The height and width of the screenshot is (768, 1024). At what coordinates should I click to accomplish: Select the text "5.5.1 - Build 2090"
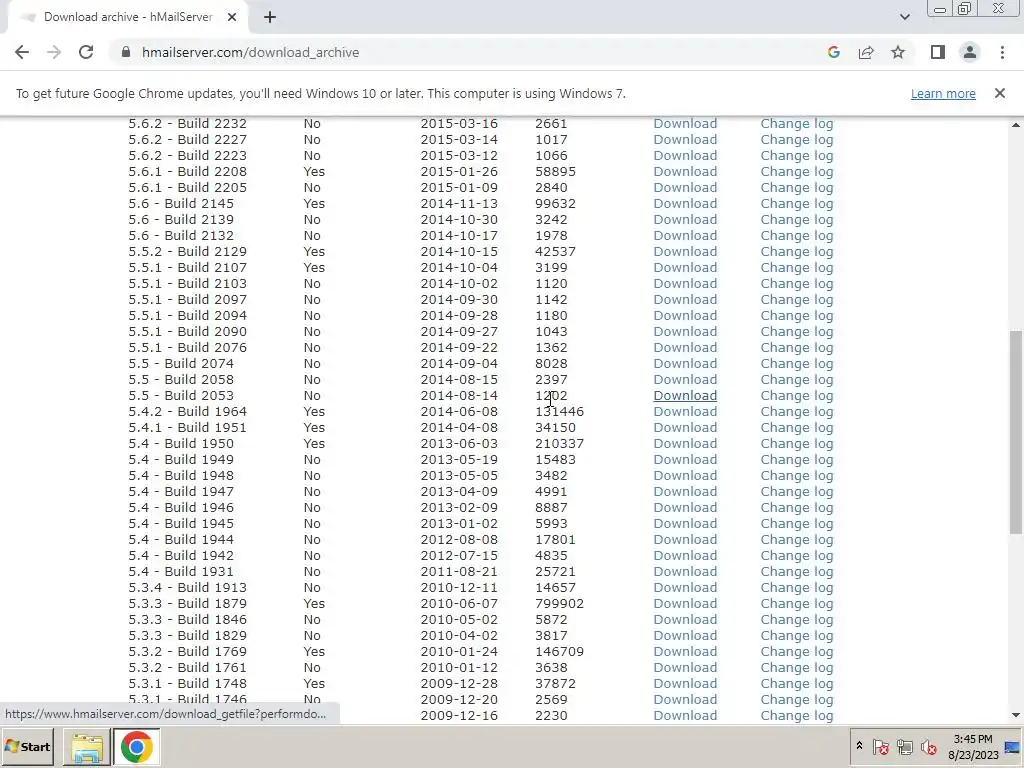coord(187,332)
